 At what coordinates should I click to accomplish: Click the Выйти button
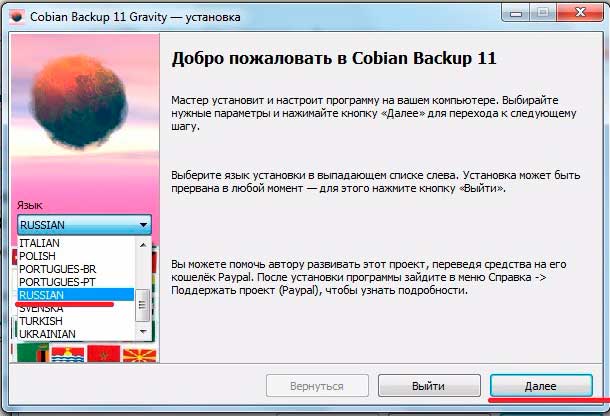click(429, 386)
